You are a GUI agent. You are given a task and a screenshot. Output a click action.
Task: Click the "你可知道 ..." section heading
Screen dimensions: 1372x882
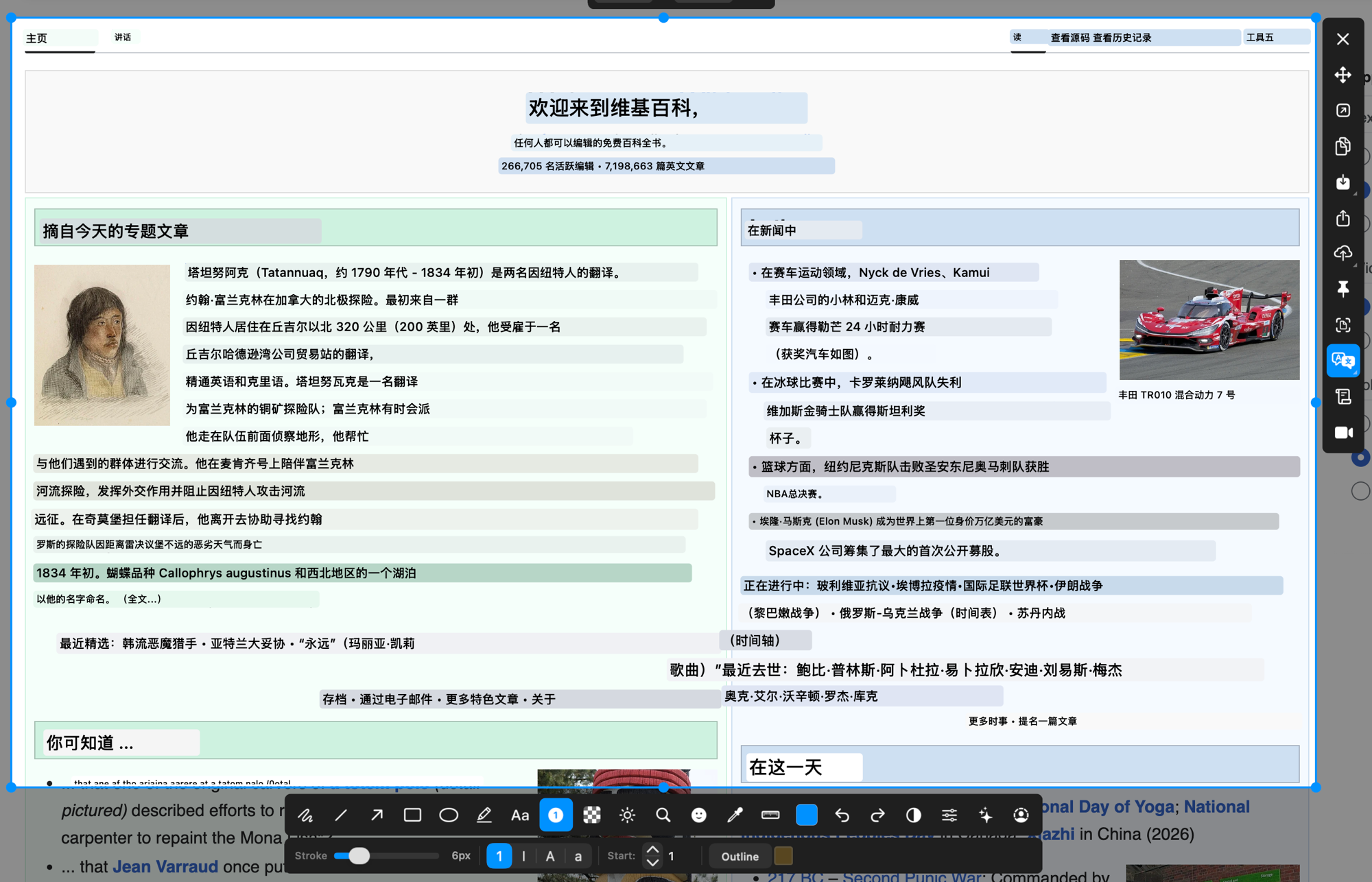tap(90, 743)
